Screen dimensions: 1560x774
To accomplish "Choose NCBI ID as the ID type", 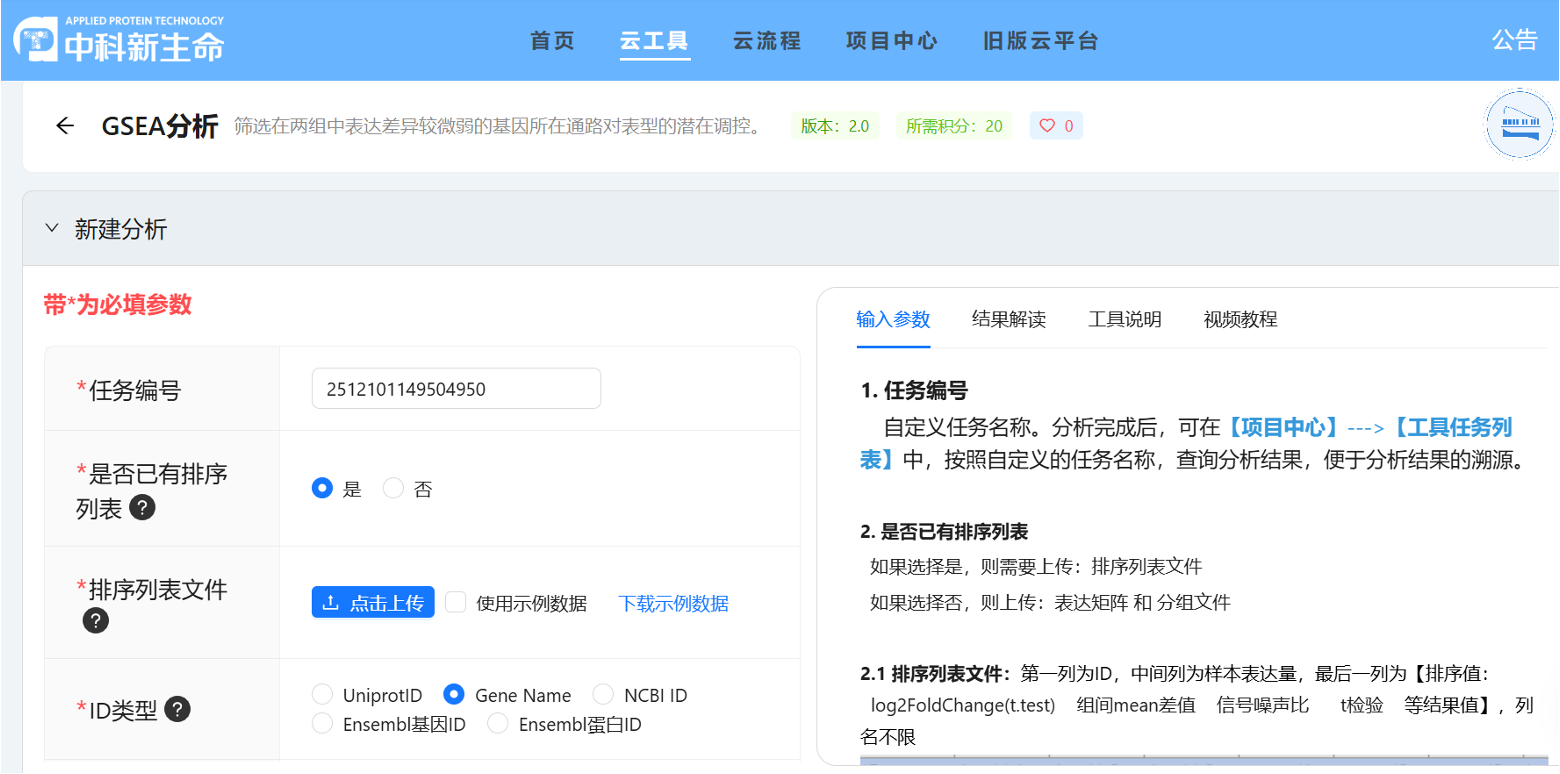I will (x=603, y=693).
